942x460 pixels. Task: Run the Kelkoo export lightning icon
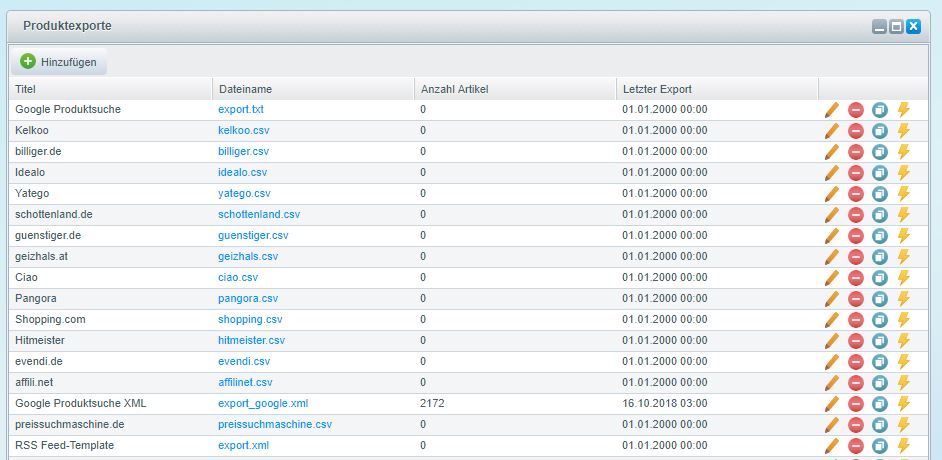904,131
